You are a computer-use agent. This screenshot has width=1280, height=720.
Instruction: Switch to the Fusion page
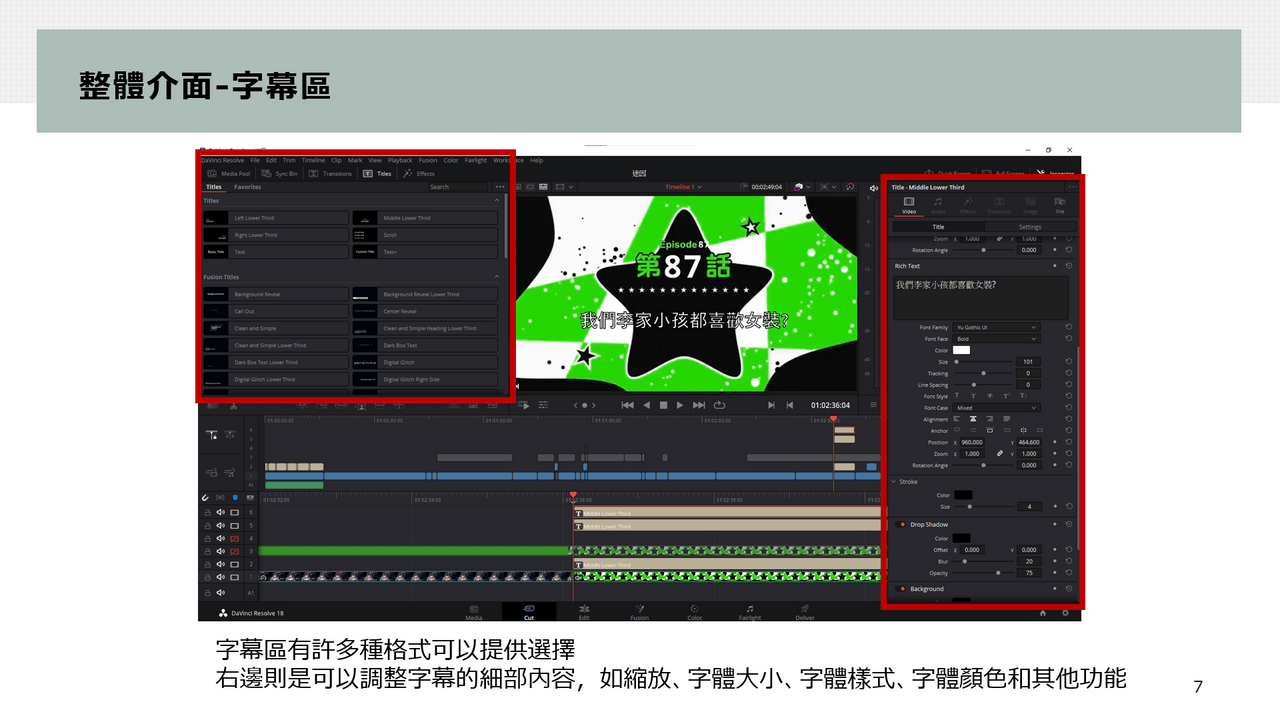(x=640, y=613)
